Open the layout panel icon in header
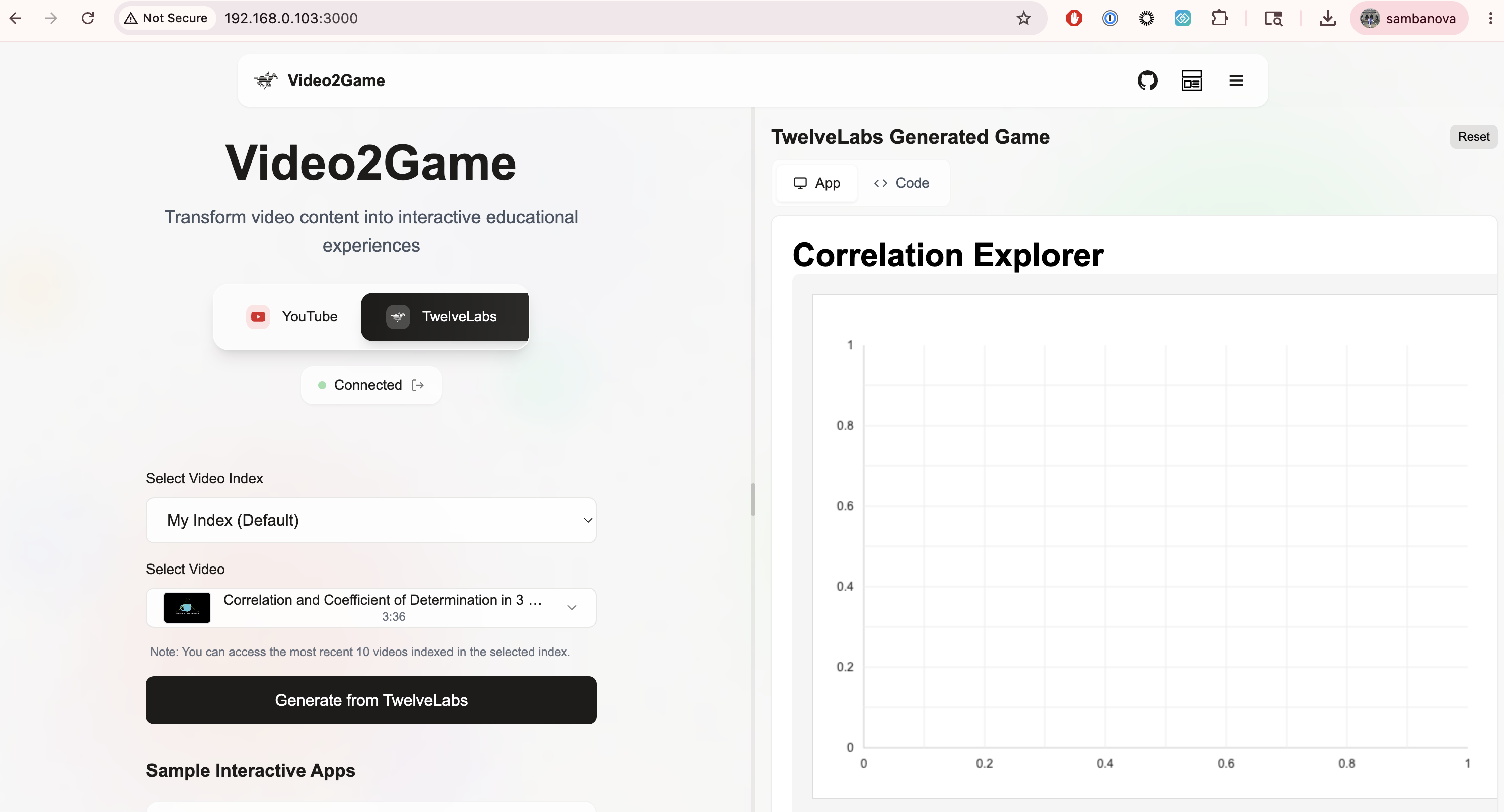Screen dimensions: 1504x812 [x=1191, y=80]
